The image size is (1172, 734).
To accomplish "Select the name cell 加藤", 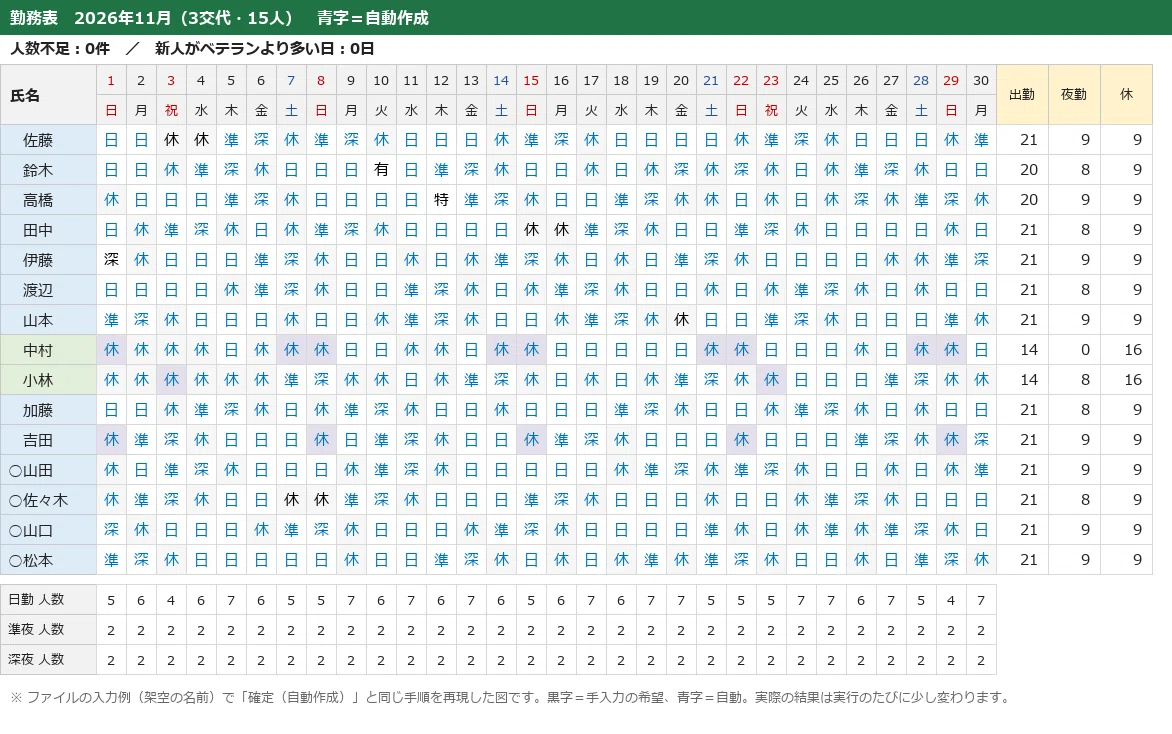I will tap(49, 410).
